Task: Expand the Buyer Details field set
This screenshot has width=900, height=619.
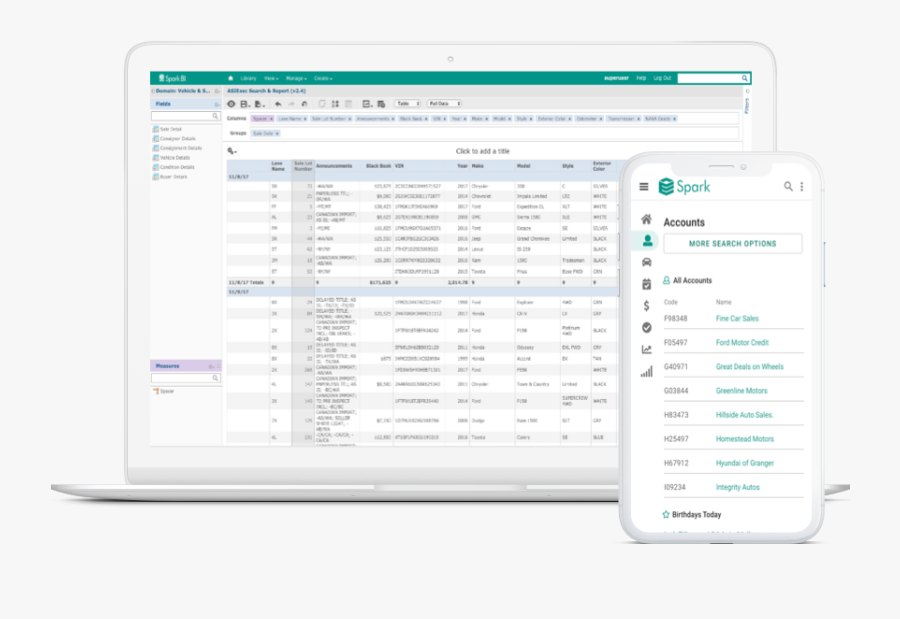Action: [x=170, y=177]
